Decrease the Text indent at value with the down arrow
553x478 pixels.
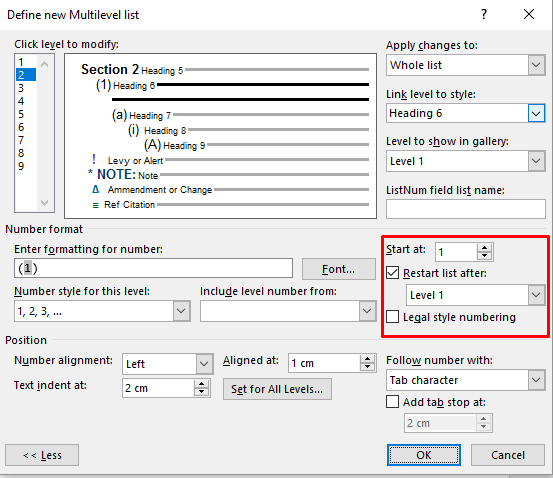point(201,392)
